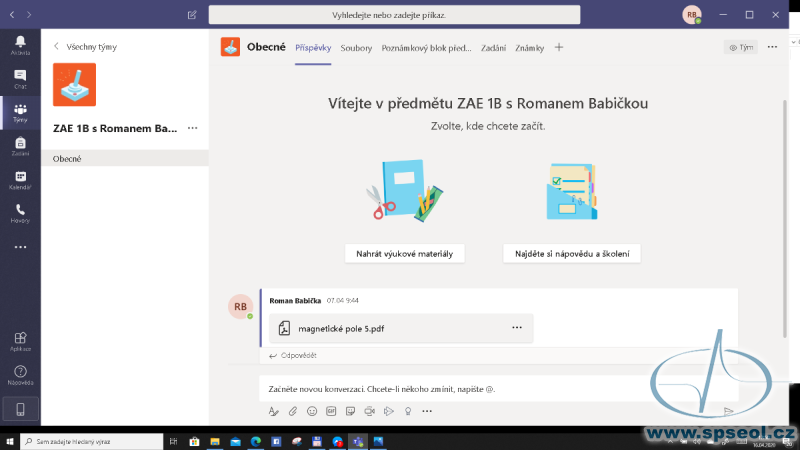The width and height of the screenshot is (800, 450).
Task: Switch to the Soubory tab
Action: click(x=356, y=48)
